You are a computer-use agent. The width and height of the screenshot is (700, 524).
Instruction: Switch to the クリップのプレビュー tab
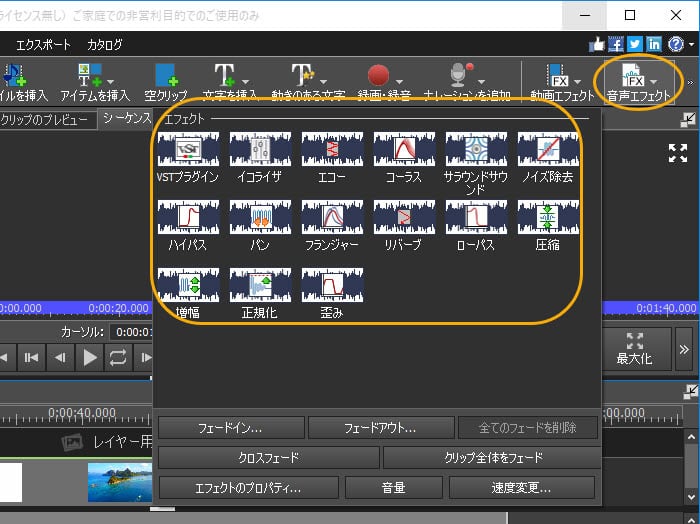(46, 119)
